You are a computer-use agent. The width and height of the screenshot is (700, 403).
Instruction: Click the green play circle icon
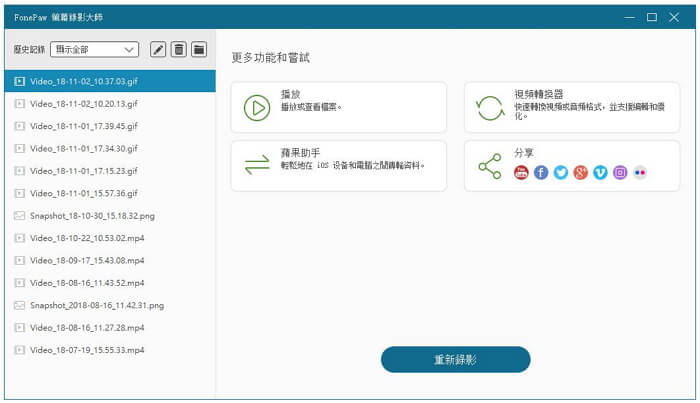[x=257, y=108]
